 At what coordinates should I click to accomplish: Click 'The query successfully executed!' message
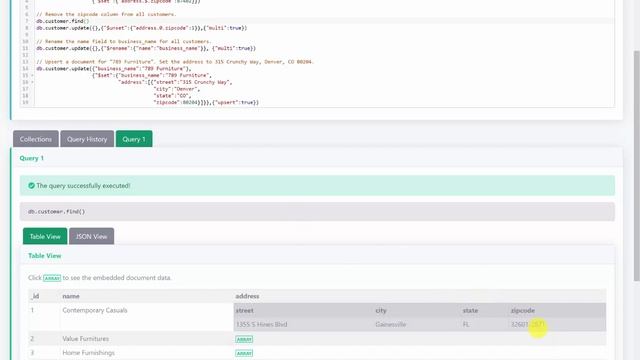[x=83, y=186]
